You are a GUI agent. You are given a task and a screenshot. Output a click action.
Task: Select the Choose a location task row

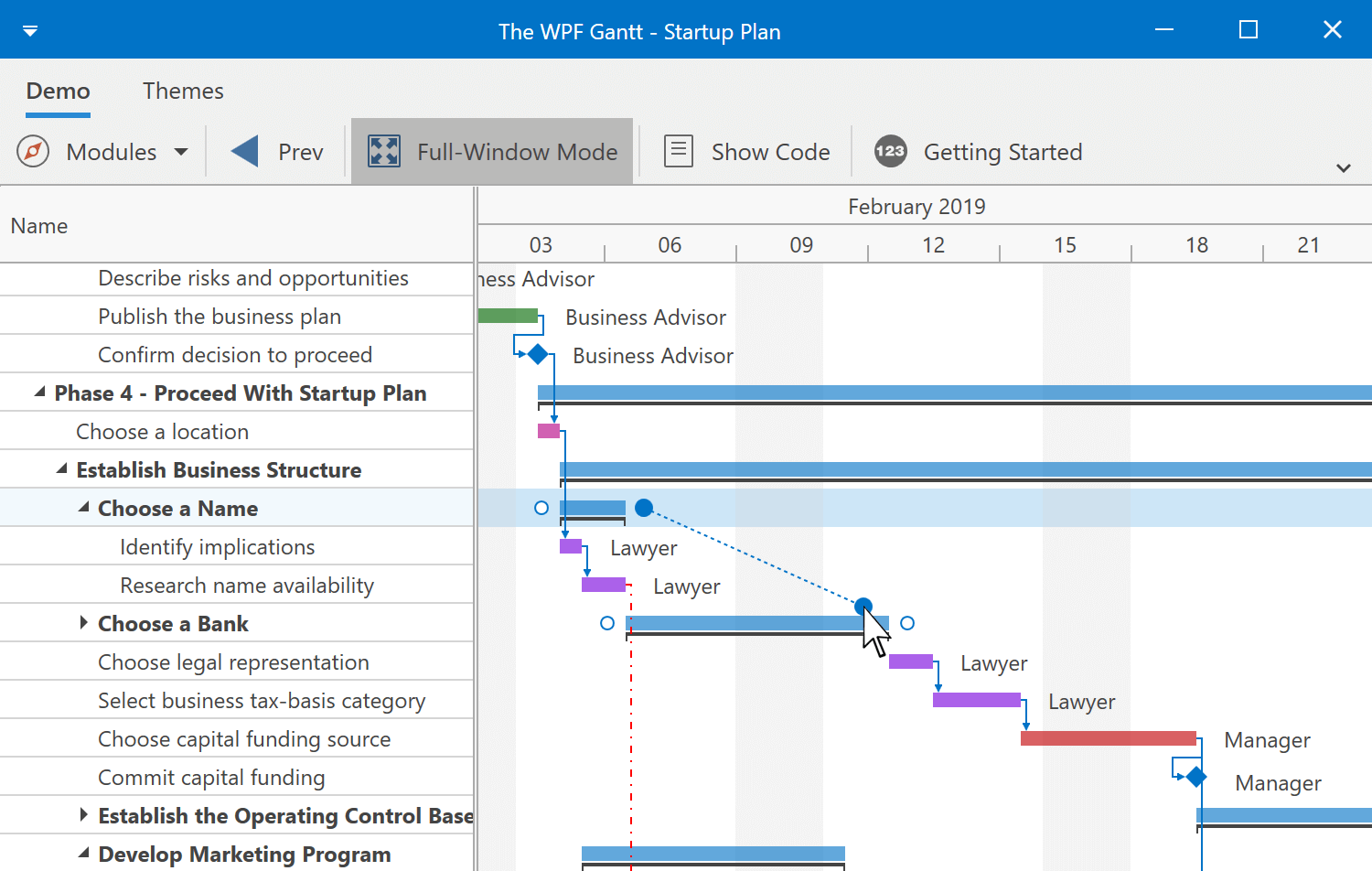(162, 430)
